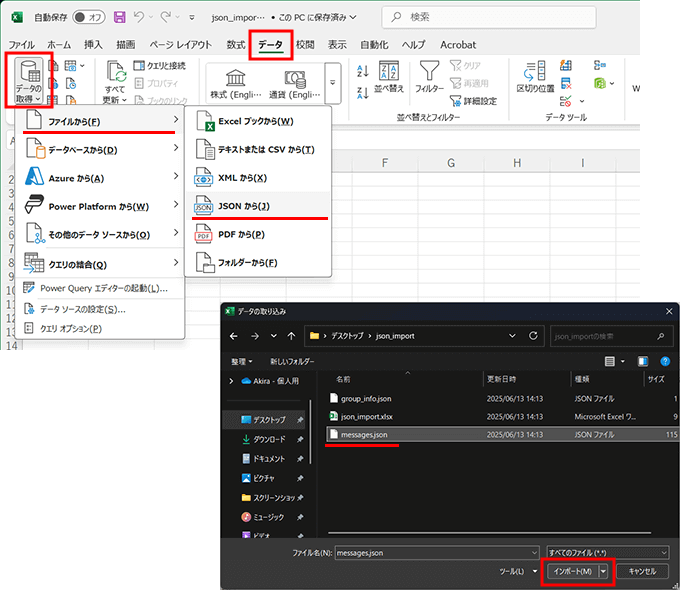The image size is (680, 590).
Task: Sort descending Z to A
Action: point(363,93)
